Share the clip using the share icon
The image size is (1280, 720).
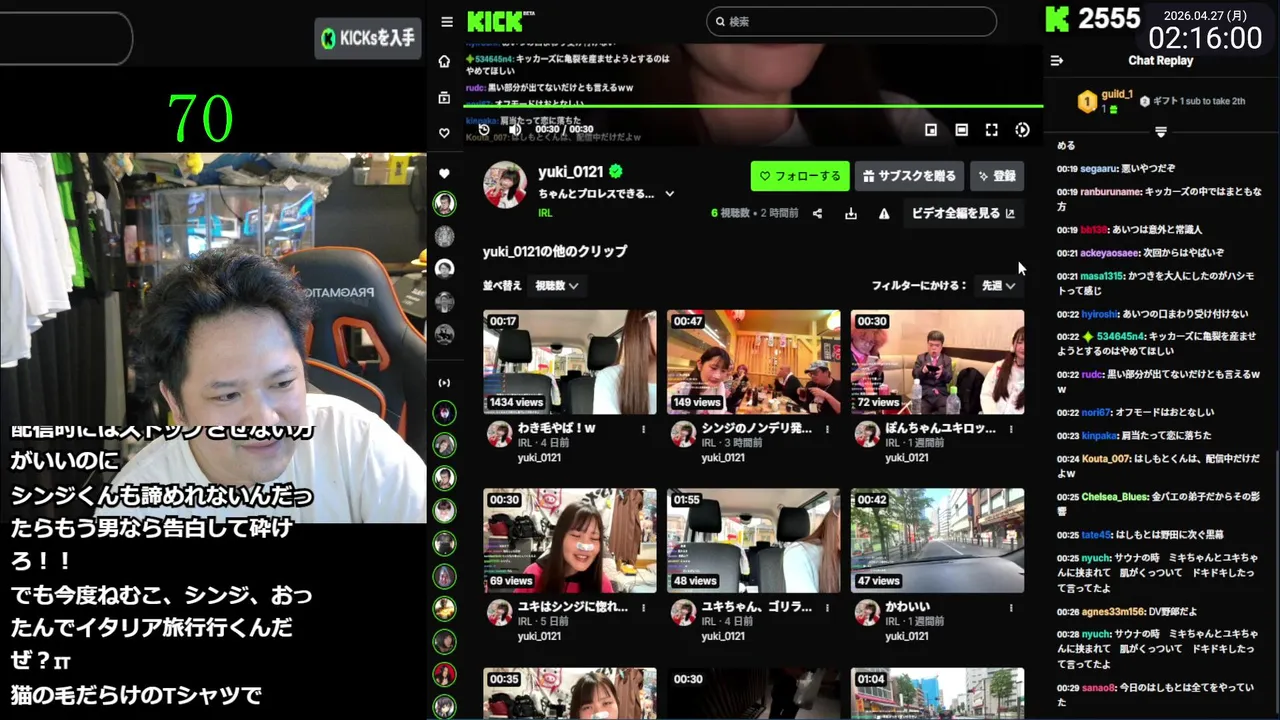click(x=817, y=213)
